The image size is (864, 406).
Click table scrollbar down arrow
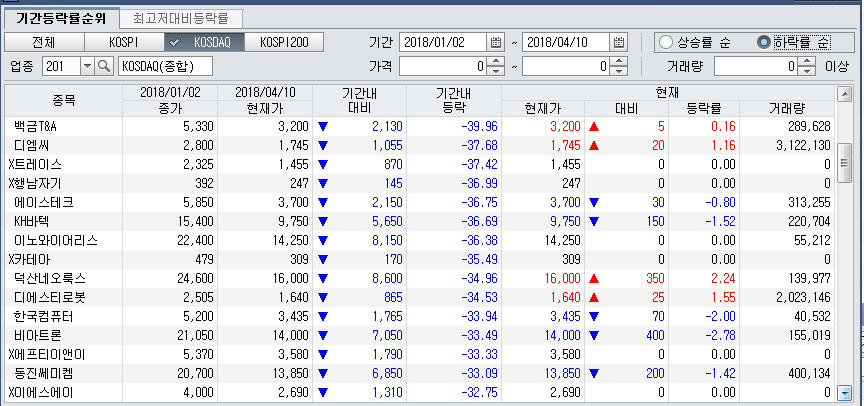tap(844, 393)
